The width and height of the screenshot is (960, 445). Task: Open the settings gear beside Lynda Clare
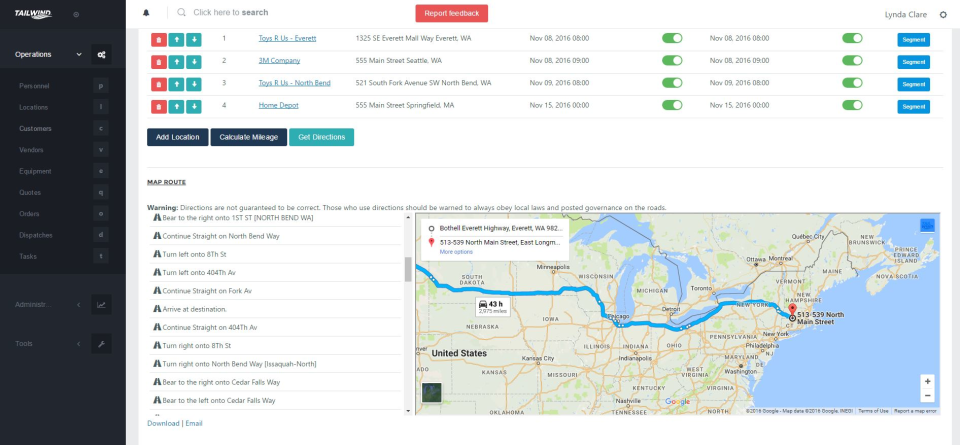tap(943, 15)
